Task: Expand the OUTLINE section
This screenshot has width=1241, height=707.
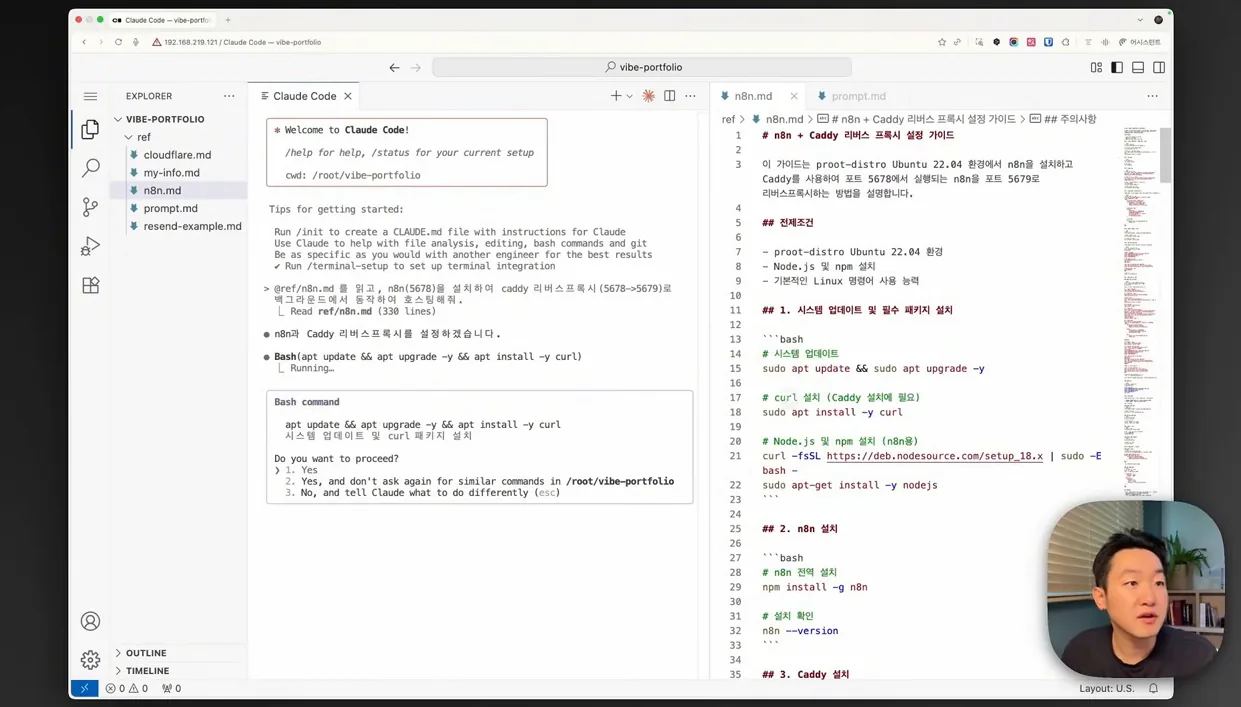Action: (146, 653)
